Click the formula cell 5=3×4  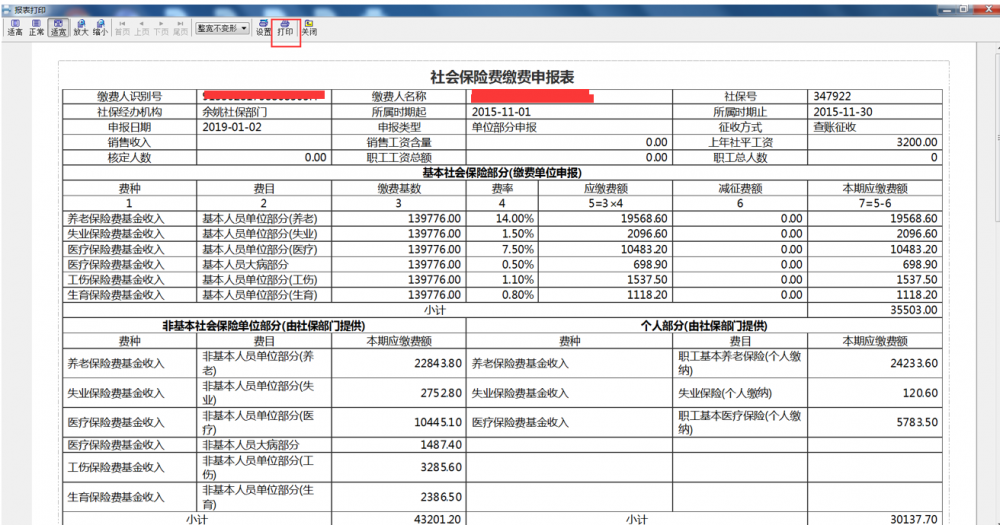(605, 203)
